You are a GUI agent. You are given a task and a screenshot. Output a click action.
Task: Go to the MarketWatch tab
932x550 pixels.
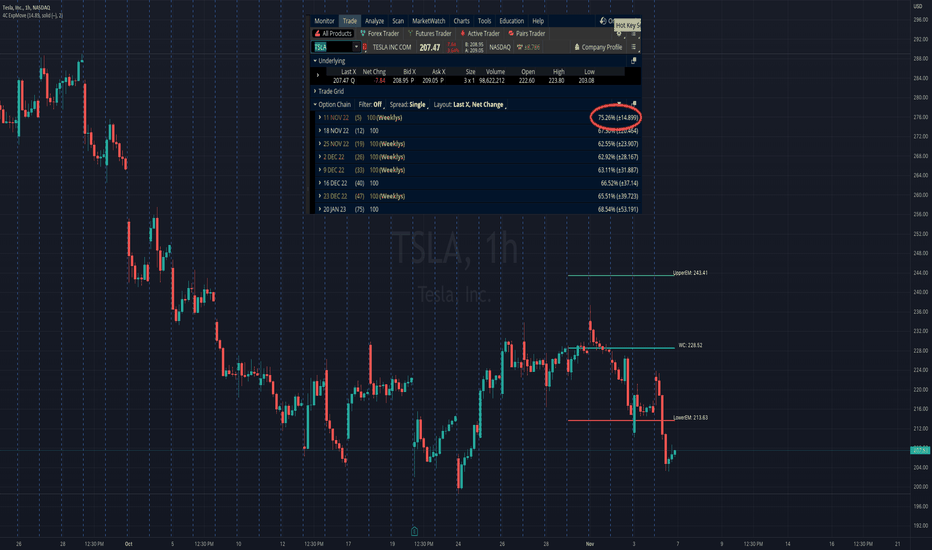click(429, 21)
